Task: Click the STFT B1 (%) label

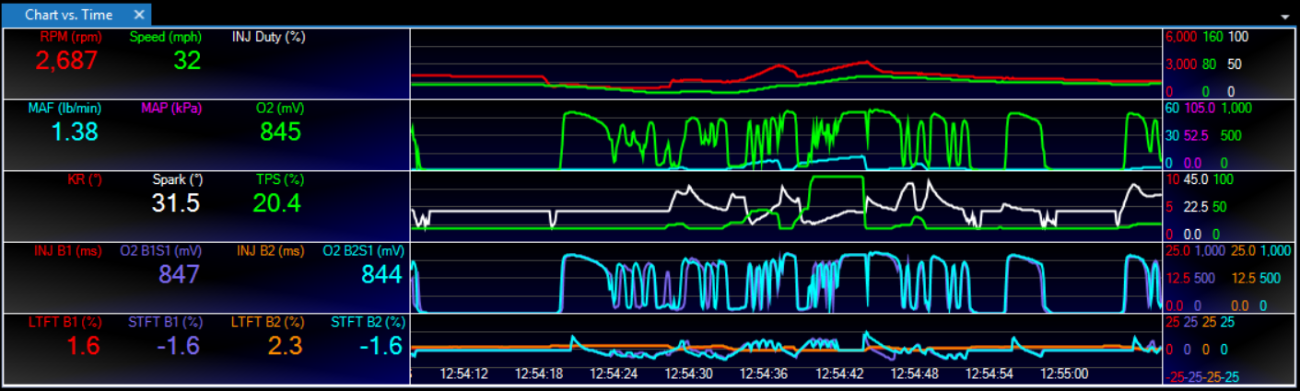Action: (166, 322)
